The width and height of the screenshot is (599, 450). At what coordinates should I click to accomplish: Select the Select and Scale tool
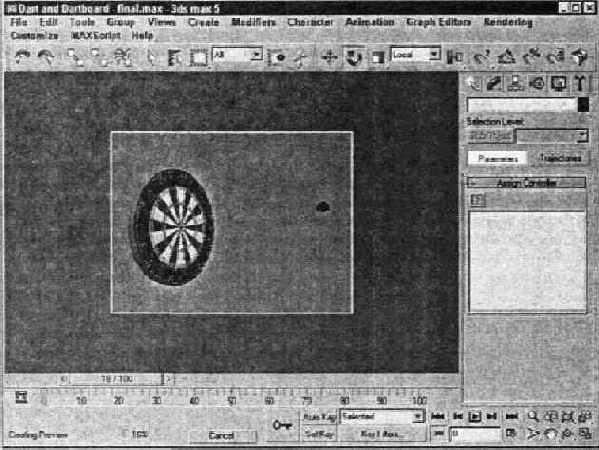point(377,57)
